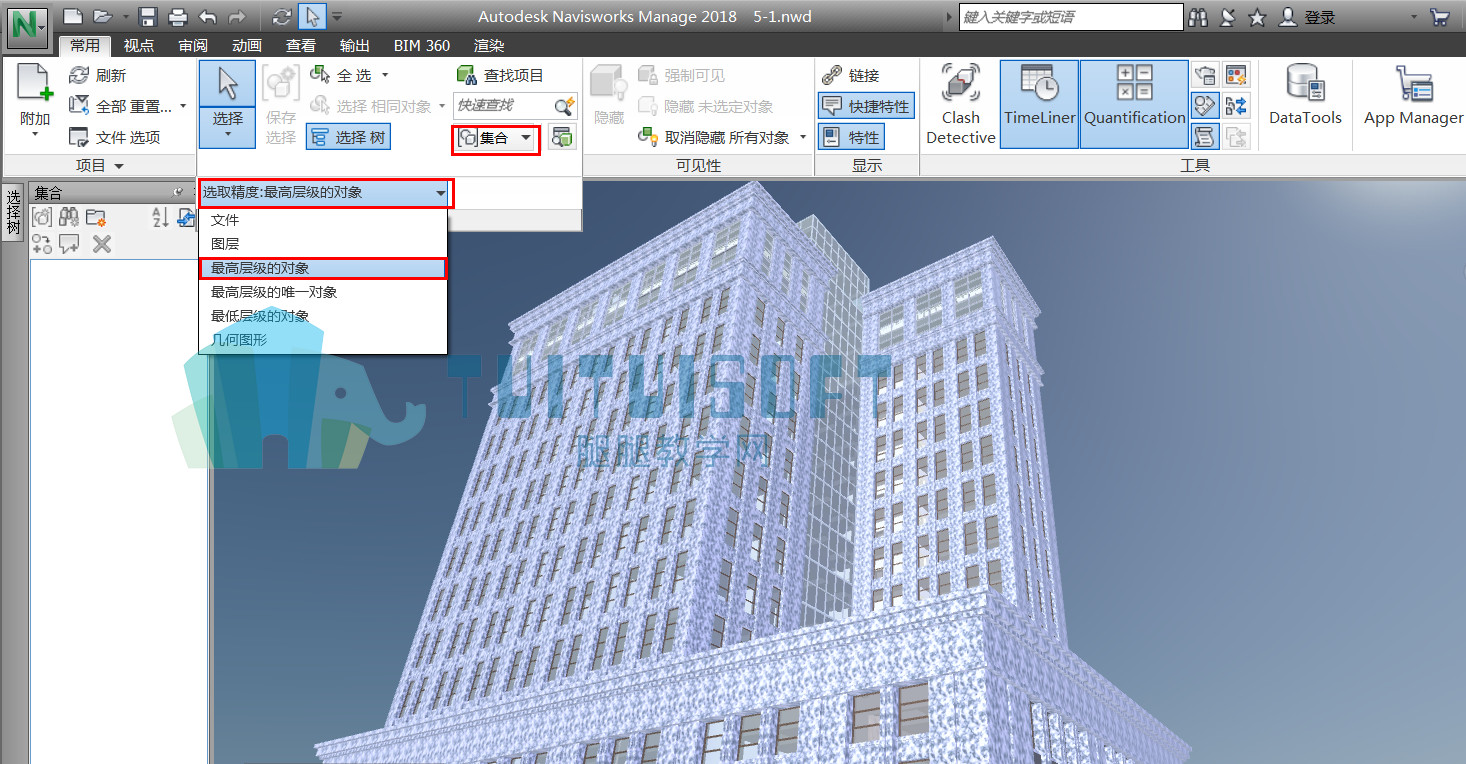1466x764 pixels.
Task: Expand the 项目 panel title arrow
Action: pyautogui.click(x=119, y=166)
